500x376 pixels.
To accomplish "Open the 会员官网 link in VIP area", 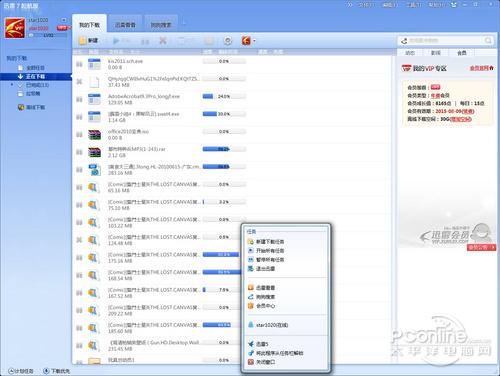I will pyautogui.click(x=481, y=68).
